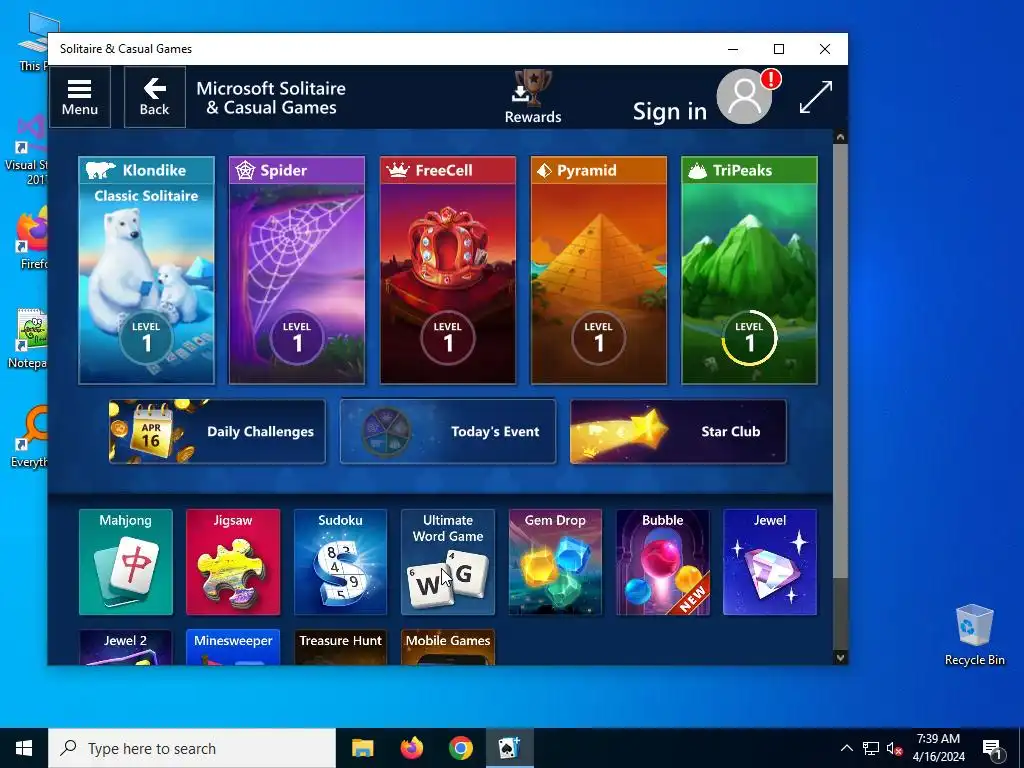
Task: Click the muted volume tray icon
Action: click(895, 748)
